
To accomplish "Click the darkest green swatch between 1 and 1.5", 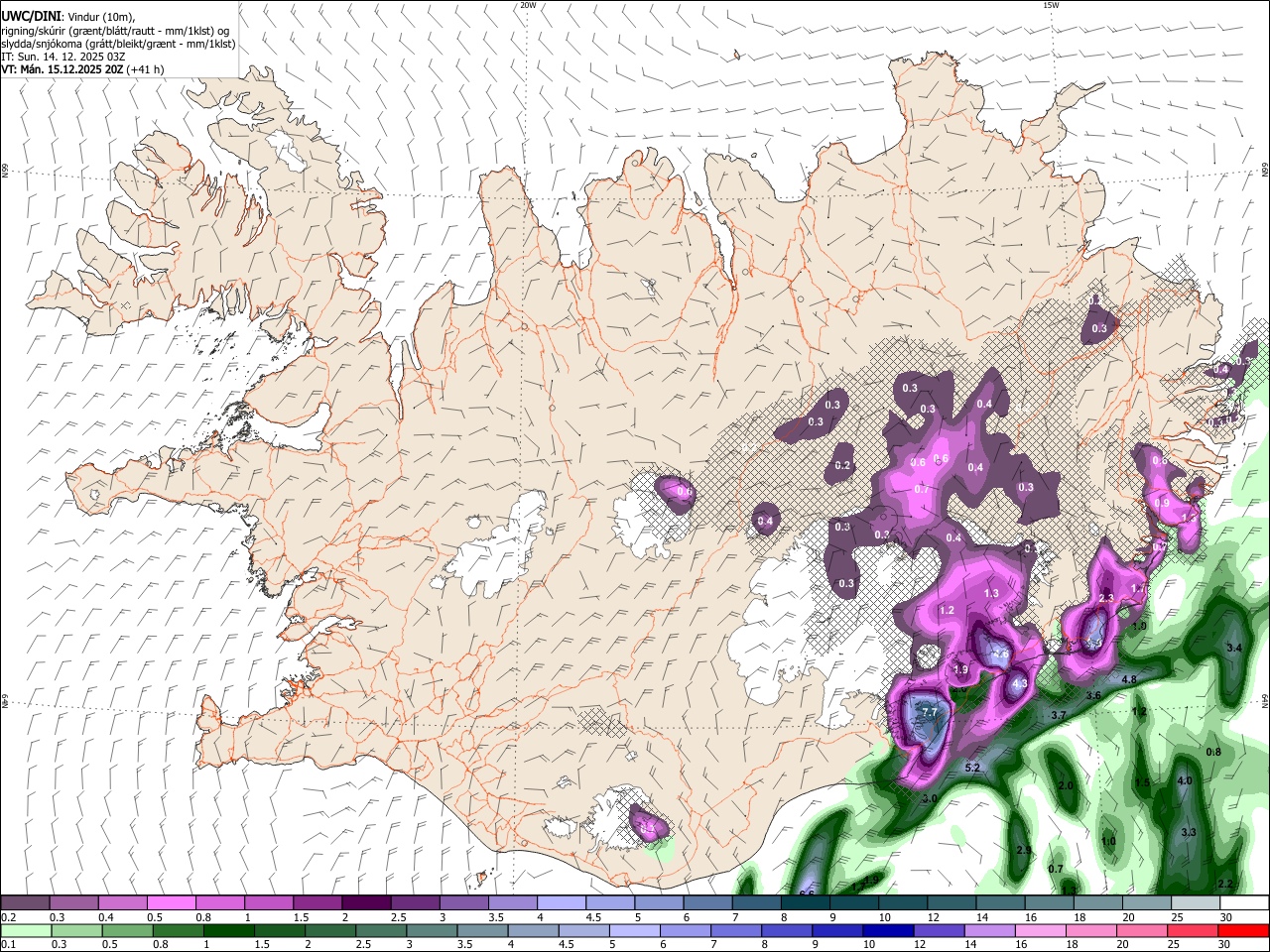I will coord(228,930).
